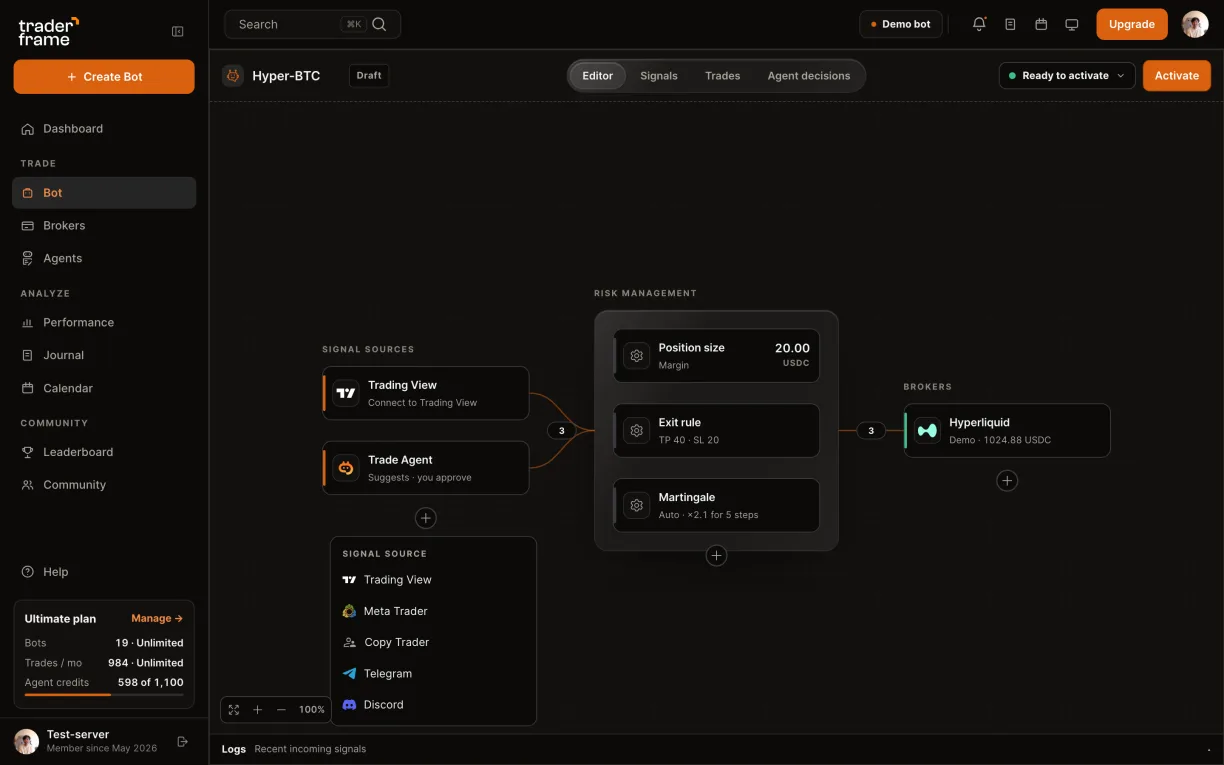
Task: Expand the Ready to activate dropdown
Action: coord(1067,76)
